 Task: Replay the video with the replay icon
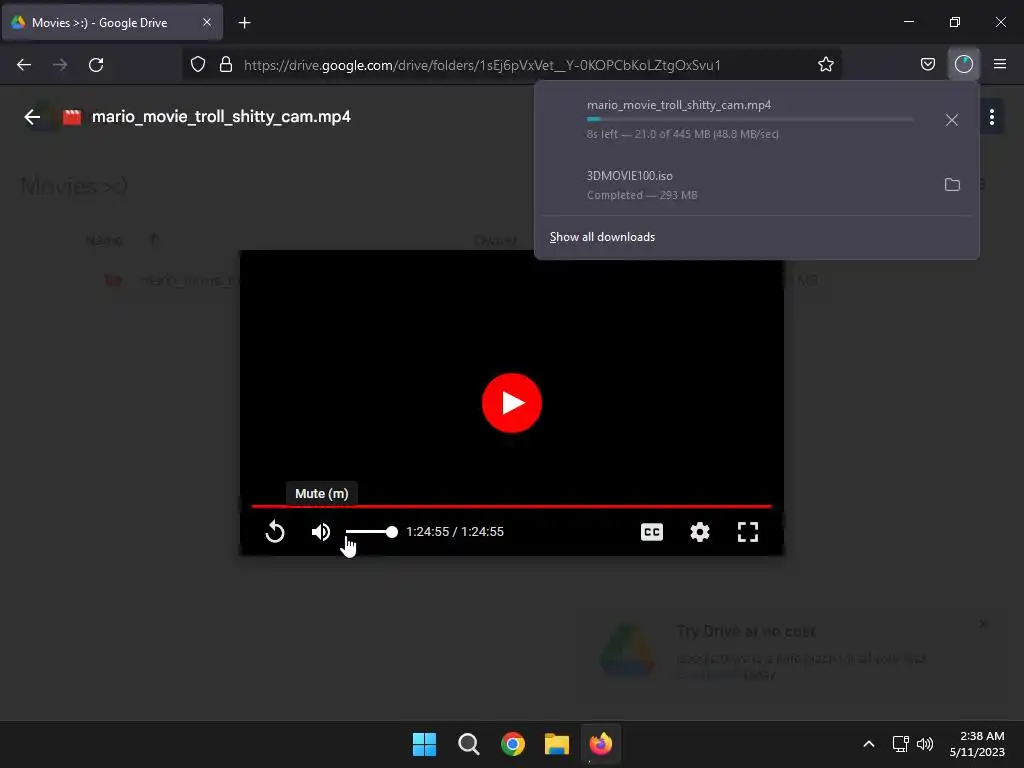[275, 532]
